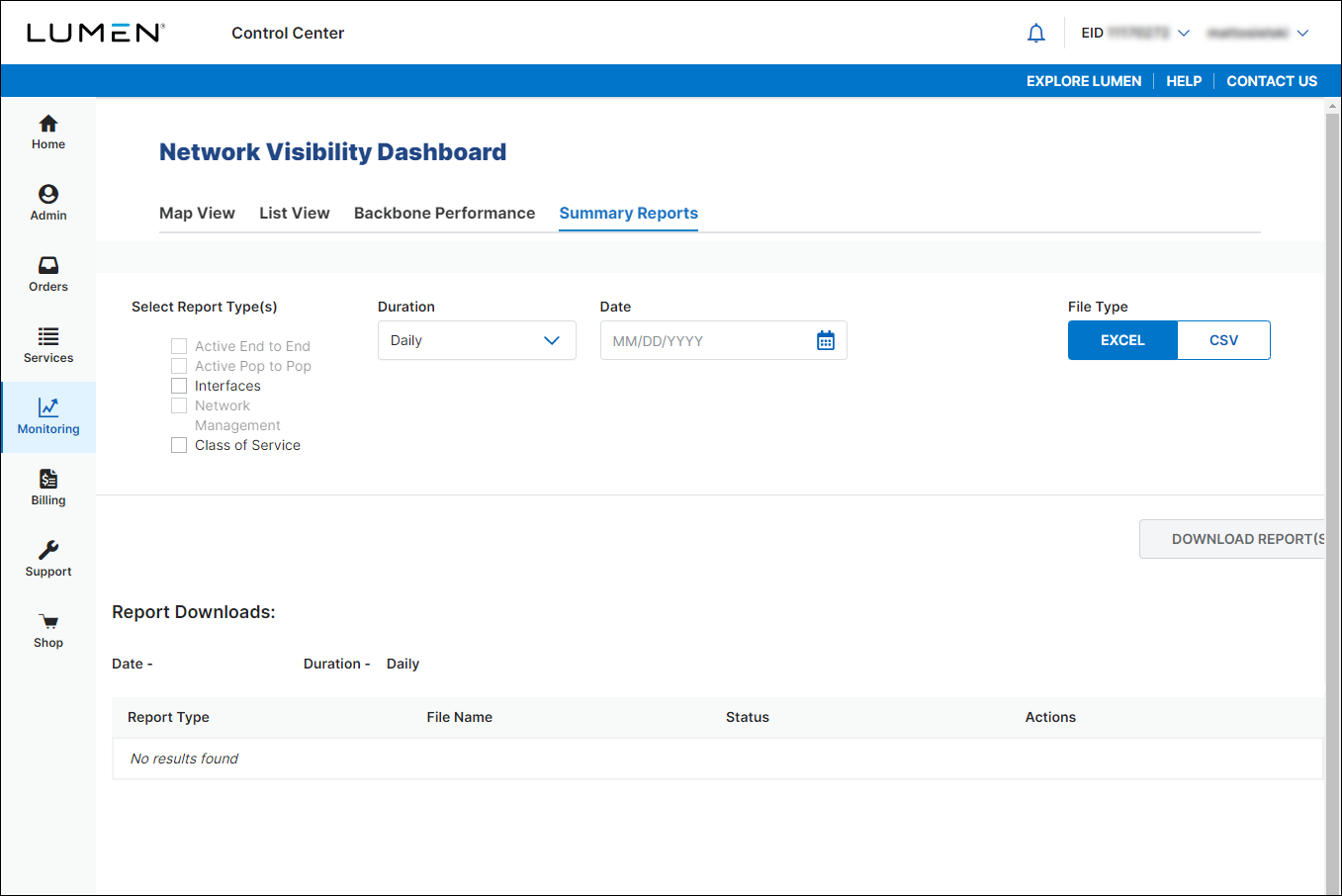Click the Control Center title
Viewport: 1342px width, 896px height.
pyautogui.click(x=288, y=33)
